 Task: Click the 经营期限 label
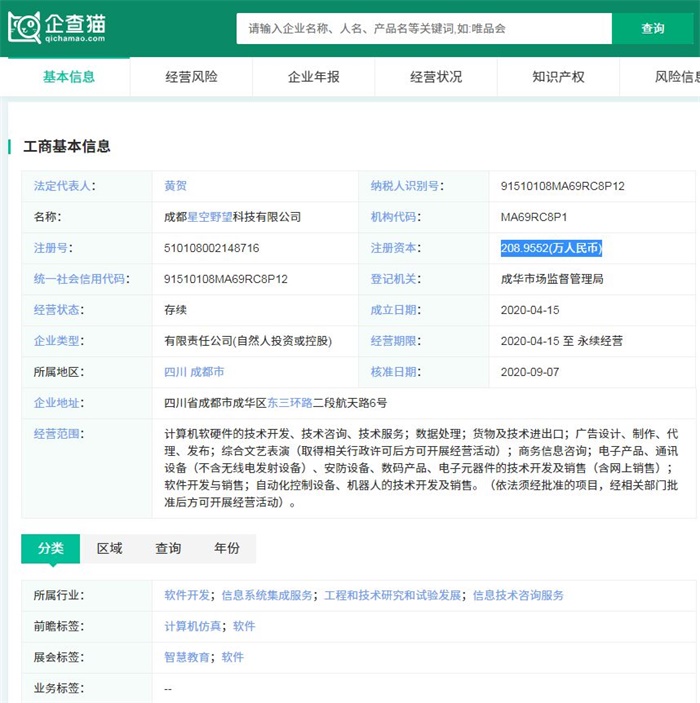click(x=393, y=341)
